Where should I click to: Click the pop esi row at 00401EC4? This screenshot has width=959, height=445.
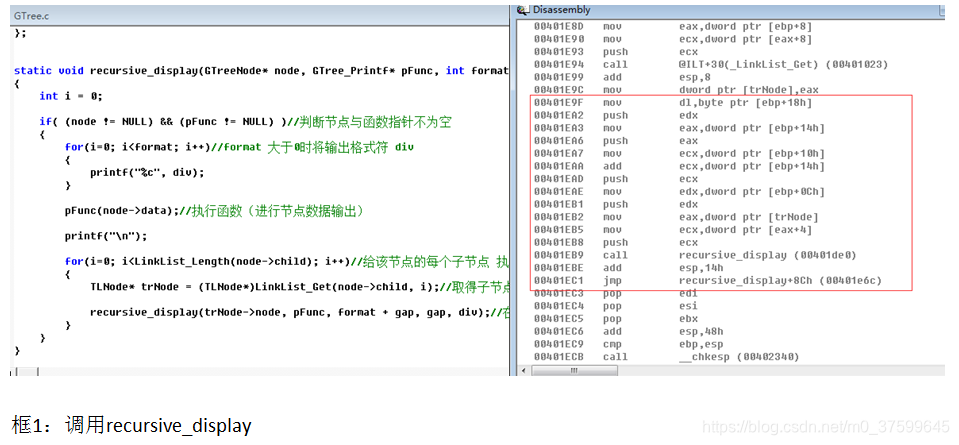[616, 306]
